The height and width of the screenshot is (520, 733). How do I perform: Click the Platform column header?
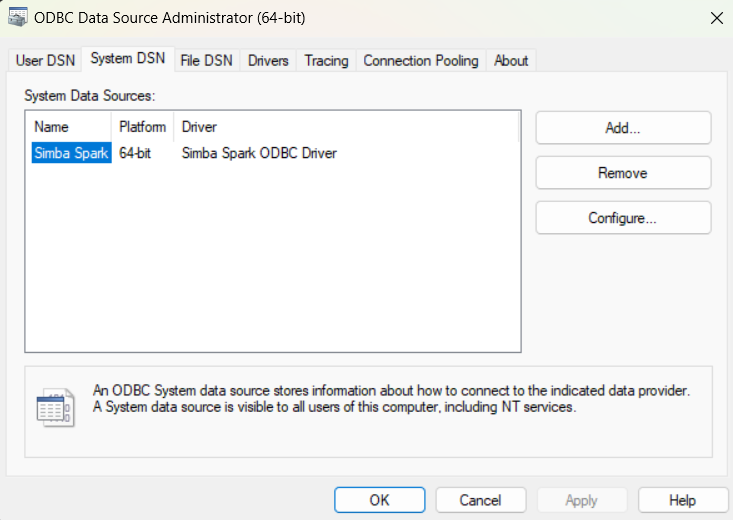pos(142,127)
